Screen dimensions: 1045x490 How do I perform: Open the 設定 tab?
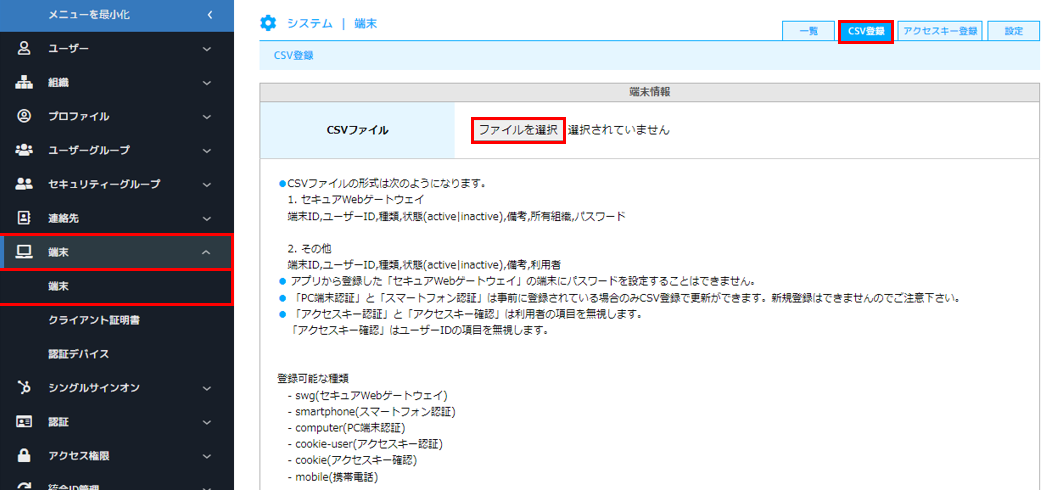tap(1014, 31)
